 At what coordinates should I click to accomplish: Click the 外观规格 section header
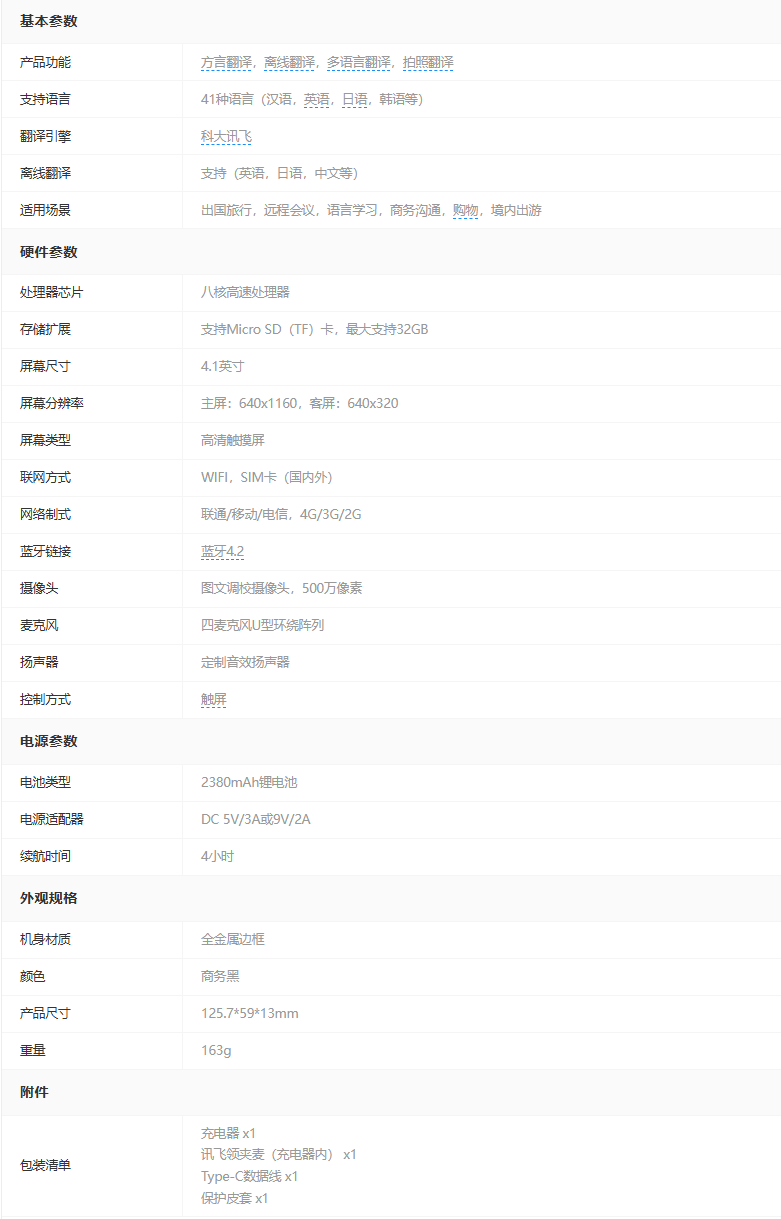pos(49,898)
